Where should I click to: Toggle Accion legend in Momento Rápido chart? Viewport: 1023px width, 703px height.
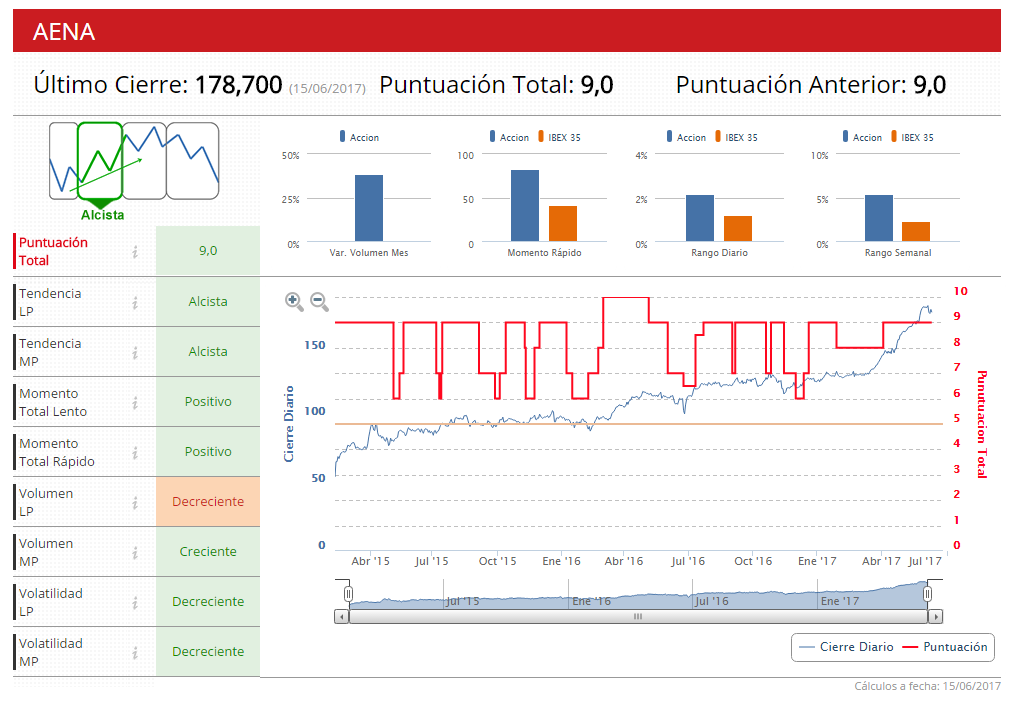[510, 137]
